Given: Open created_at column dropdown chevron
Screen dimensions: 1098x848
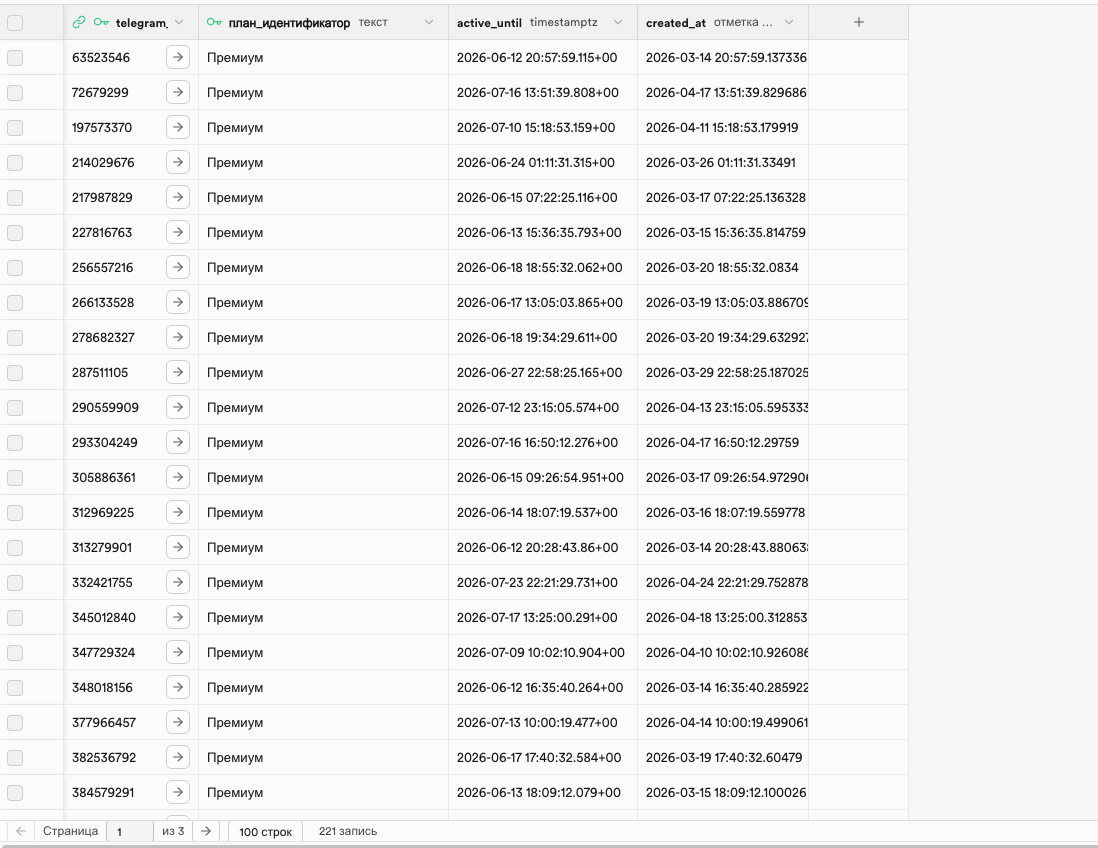Looking at the screenshot, I should [x=789, y=22].
